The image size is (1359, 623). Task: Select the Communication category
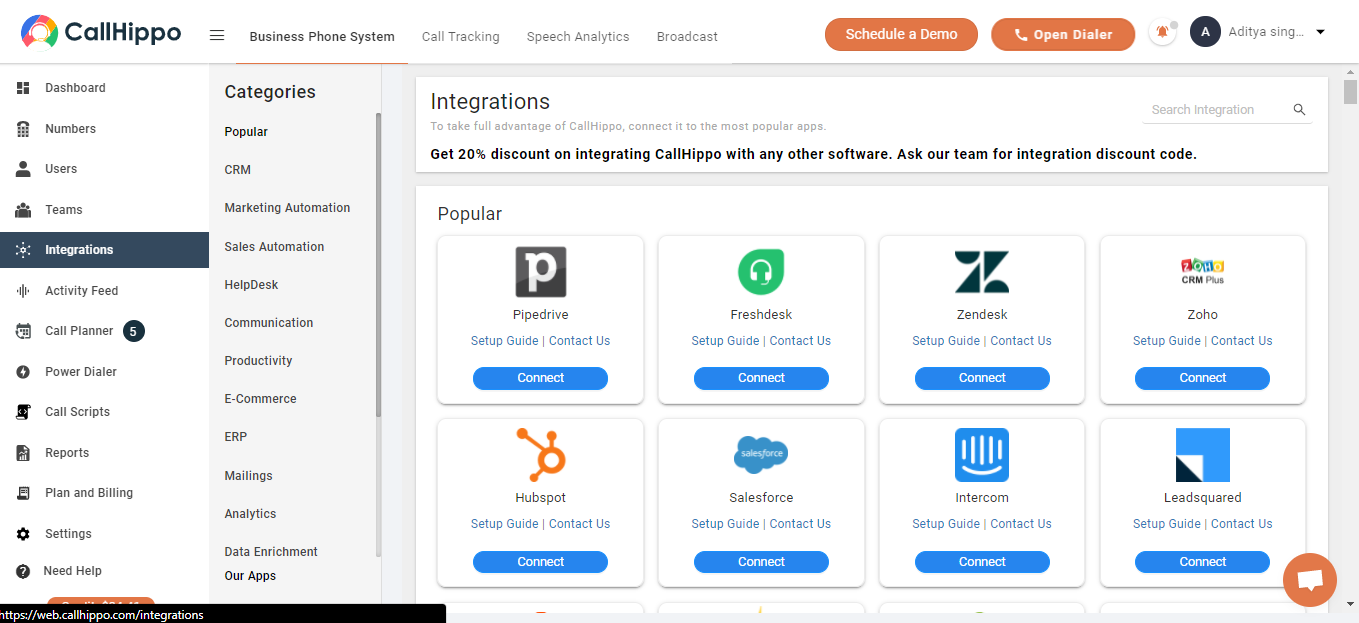[x=269, y=323]
